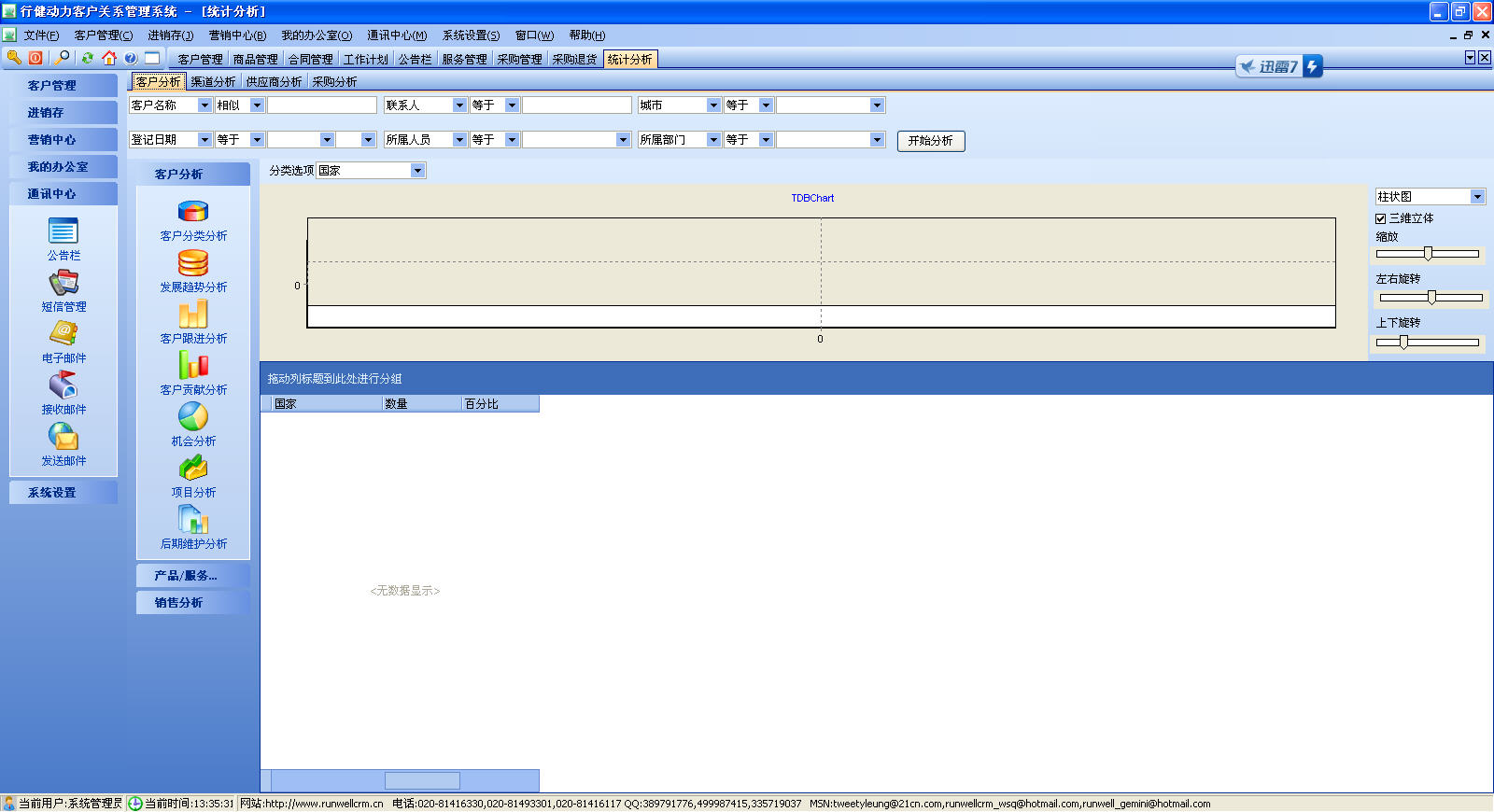Viewport: 1494px width, 812px height.
Task: Open the 柱状图 chart type dropdown
Action: 1477,197
